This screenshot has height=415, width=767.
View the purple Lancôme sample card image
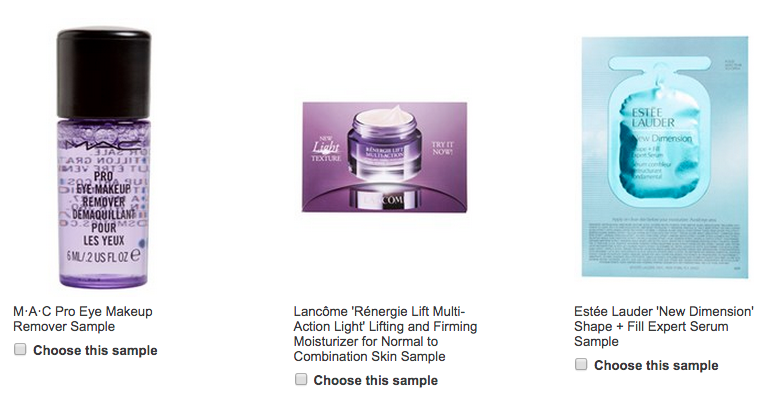click(x=384, y=157)
